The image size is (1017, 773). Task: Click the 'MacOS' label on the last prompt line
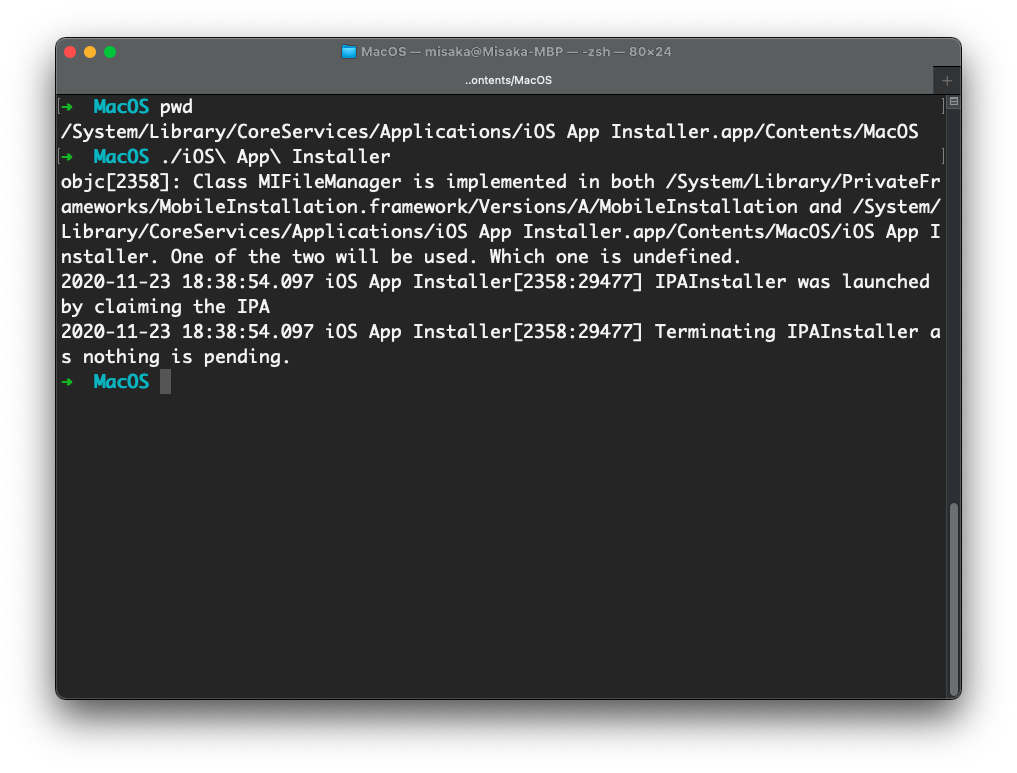click(x=121, y=382)
